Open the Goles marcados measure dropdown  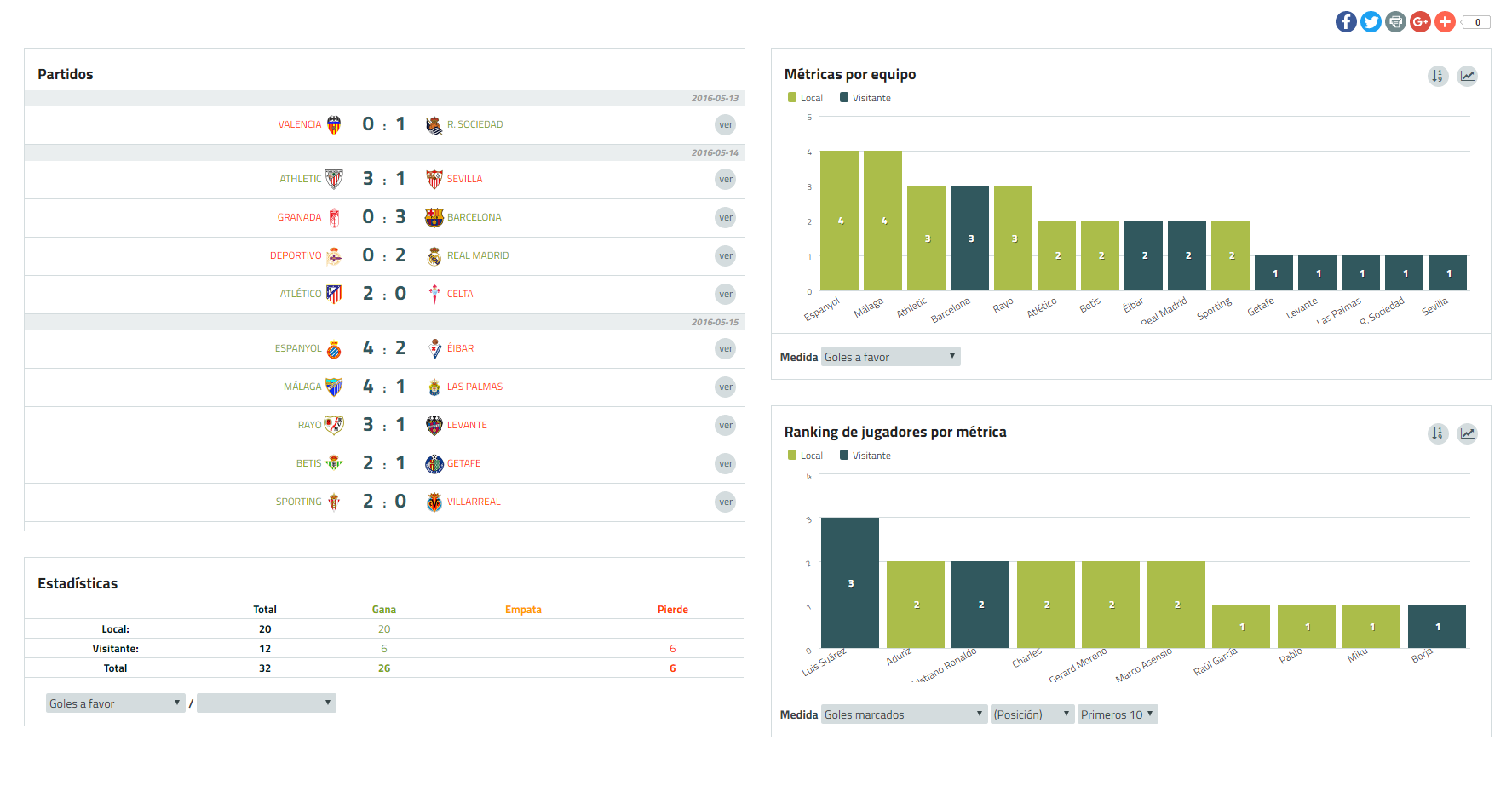[904, 714]
